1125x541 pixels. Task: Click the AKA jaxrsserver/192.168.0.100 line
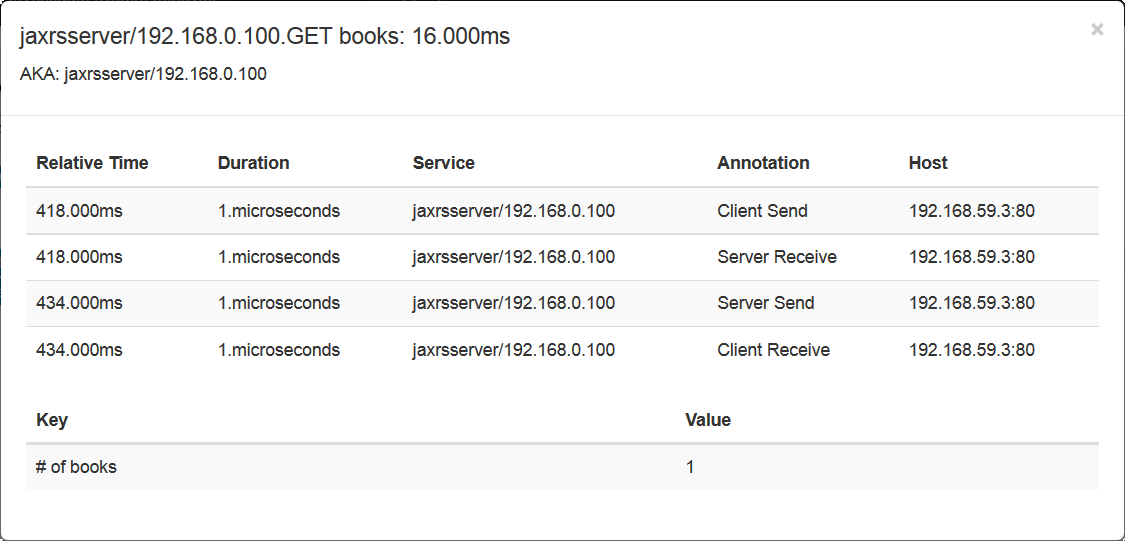[x=143, y=74]
